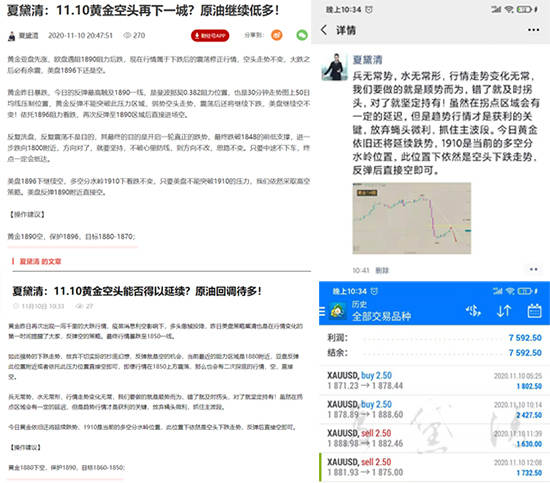Share article via green WeChat icon
The height and width of the screenshot is (483, 550).
302,35
